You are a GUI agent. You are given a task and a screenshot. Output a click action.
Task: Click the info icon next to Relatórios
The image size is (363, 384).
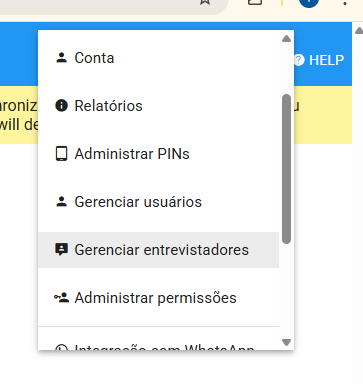(61, 106)
